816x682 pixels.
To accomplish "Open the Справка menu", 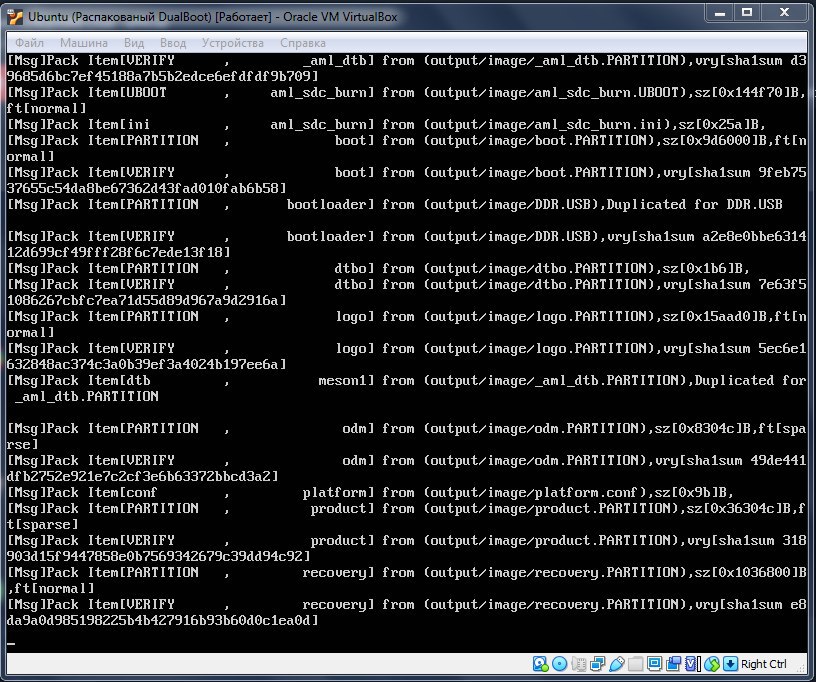I will click(x=303, y=43).
